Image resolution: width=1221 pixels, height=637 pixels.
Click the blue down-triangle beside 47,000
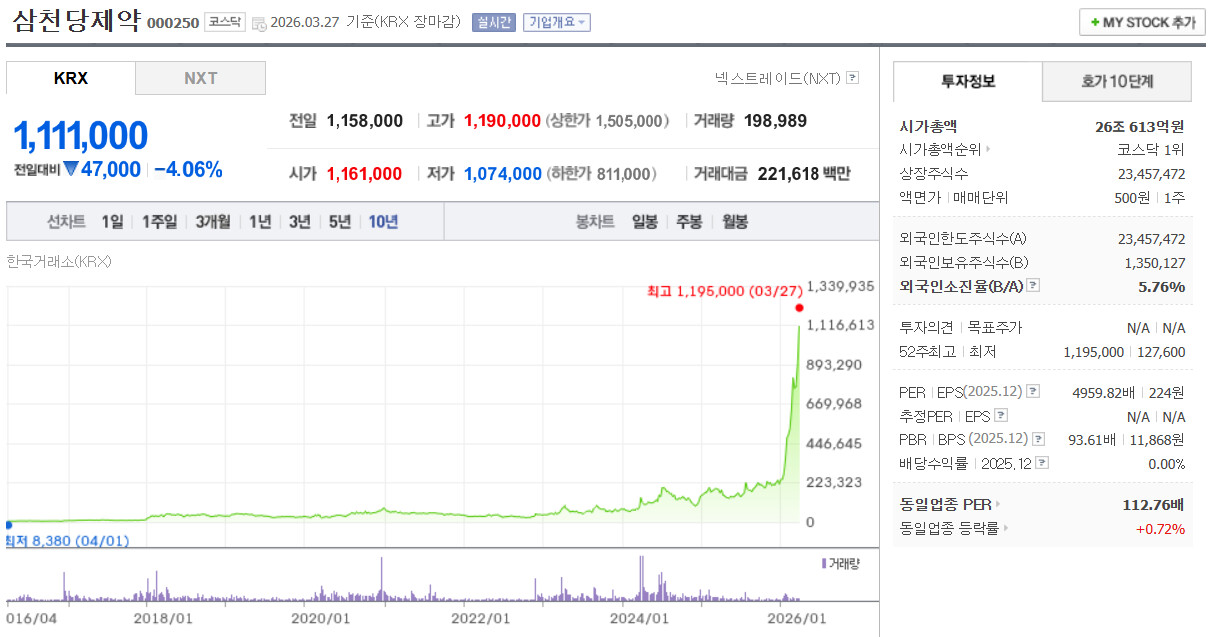point(71,169)
